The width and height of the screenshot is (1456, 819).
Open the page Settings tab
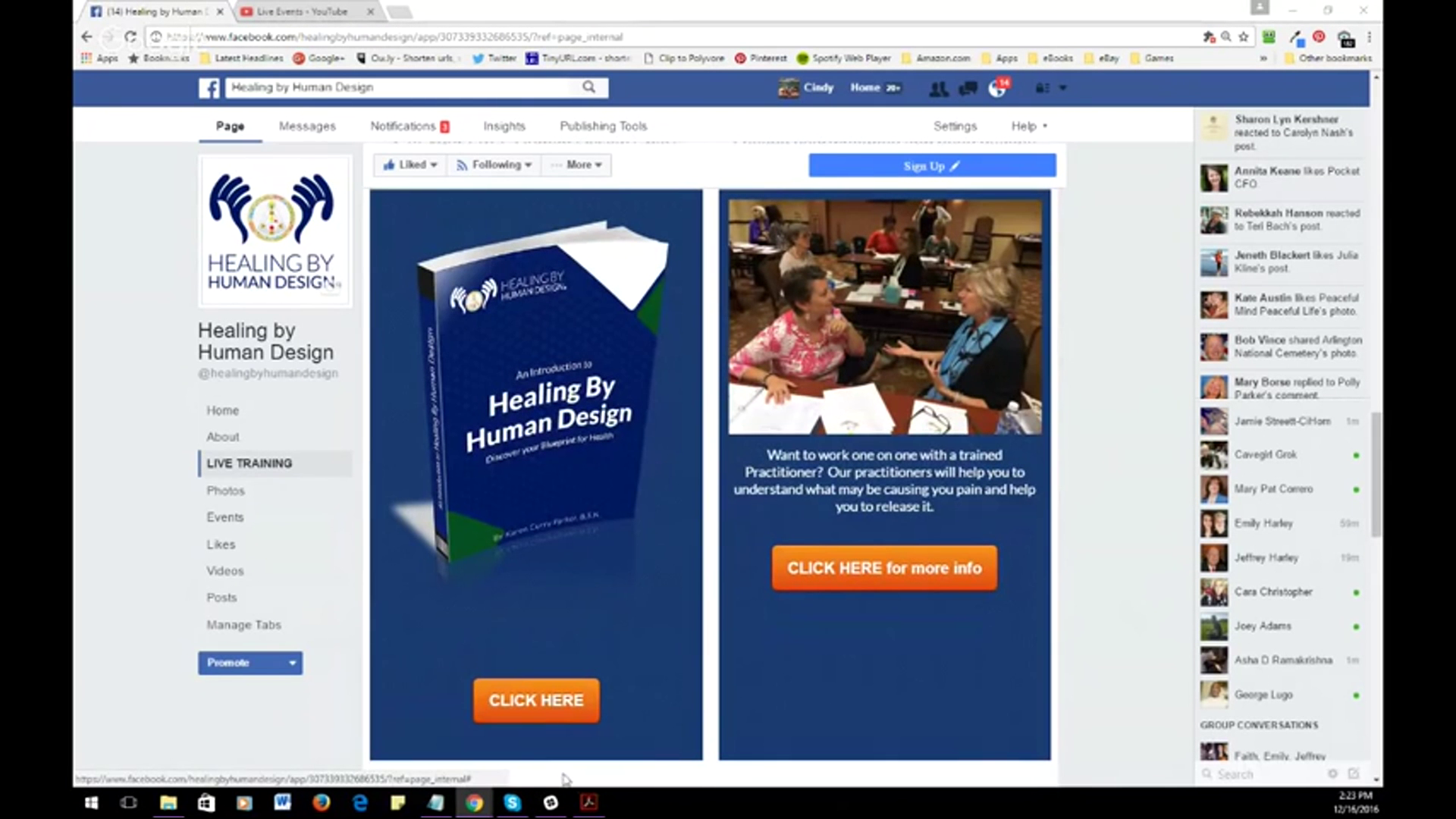coord(955,126)
